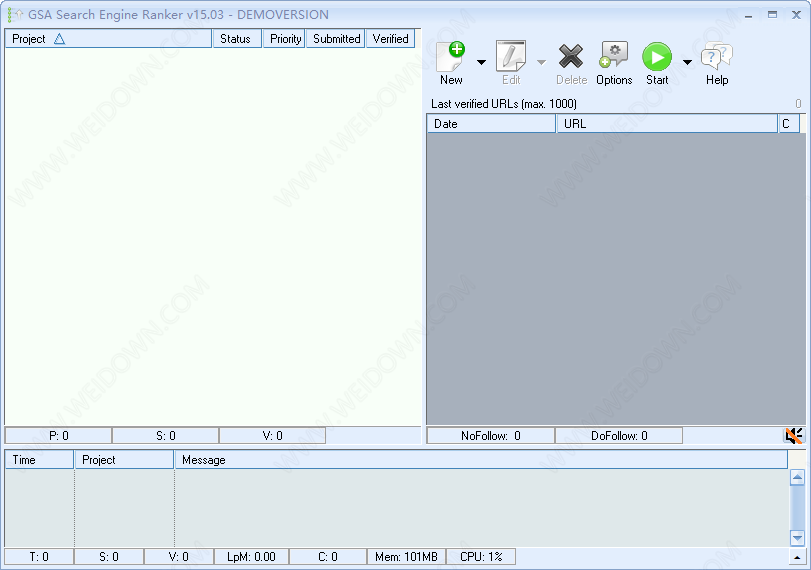
Task: Click the V: 0 cell under project list
Action: click(x=273, y=436)
